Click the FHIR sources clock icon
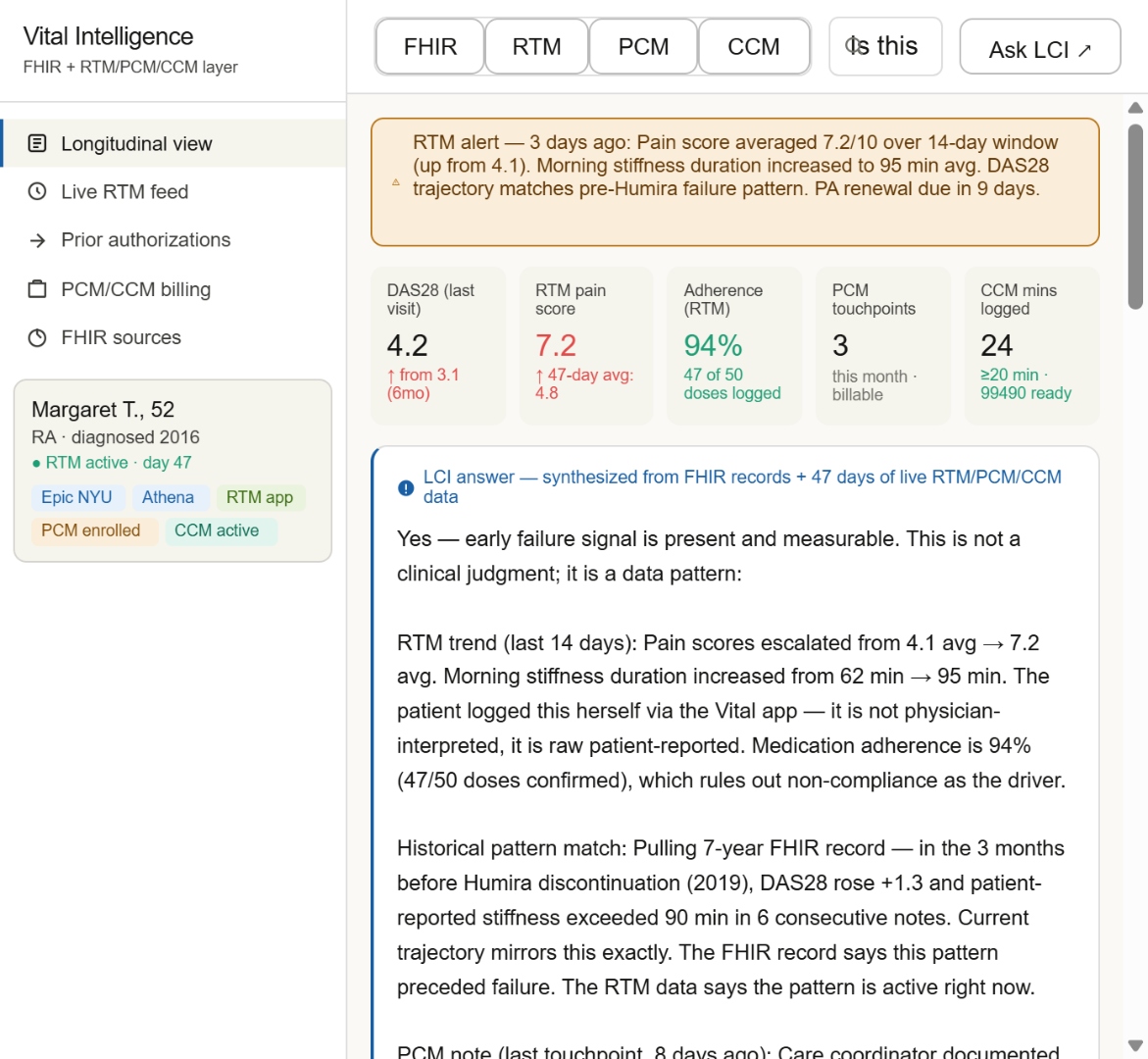Viewport: 1148px width, 1059px height. point(37,337)
